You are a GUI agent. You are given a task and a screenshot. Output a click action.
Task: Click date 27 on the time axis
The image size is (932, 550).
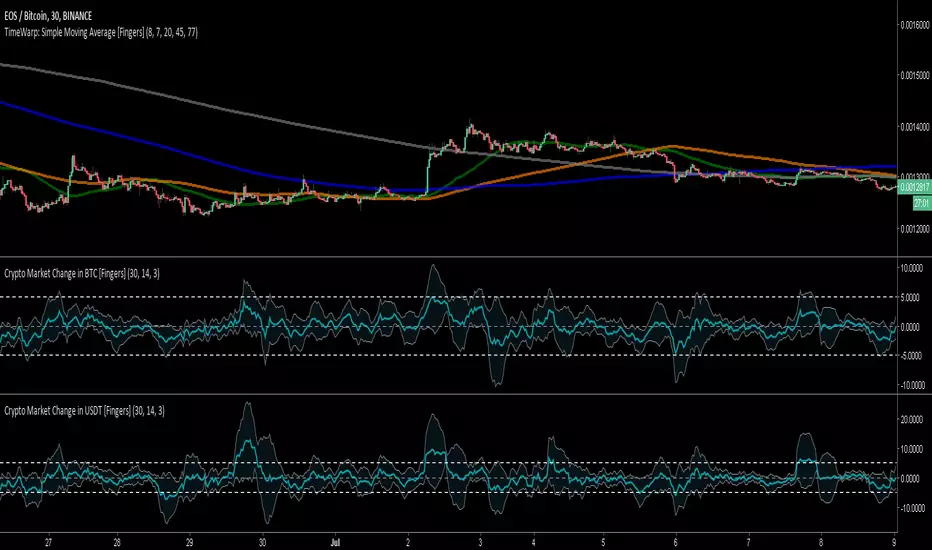(48, 542)
